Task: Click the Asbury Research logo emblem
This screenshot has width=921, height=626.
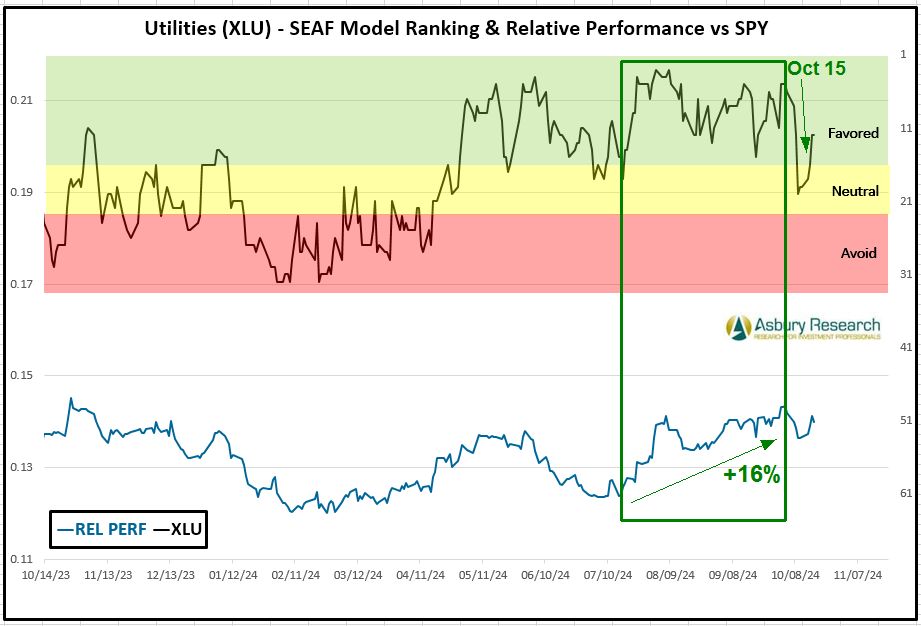Action: click(x=739, y=327)
